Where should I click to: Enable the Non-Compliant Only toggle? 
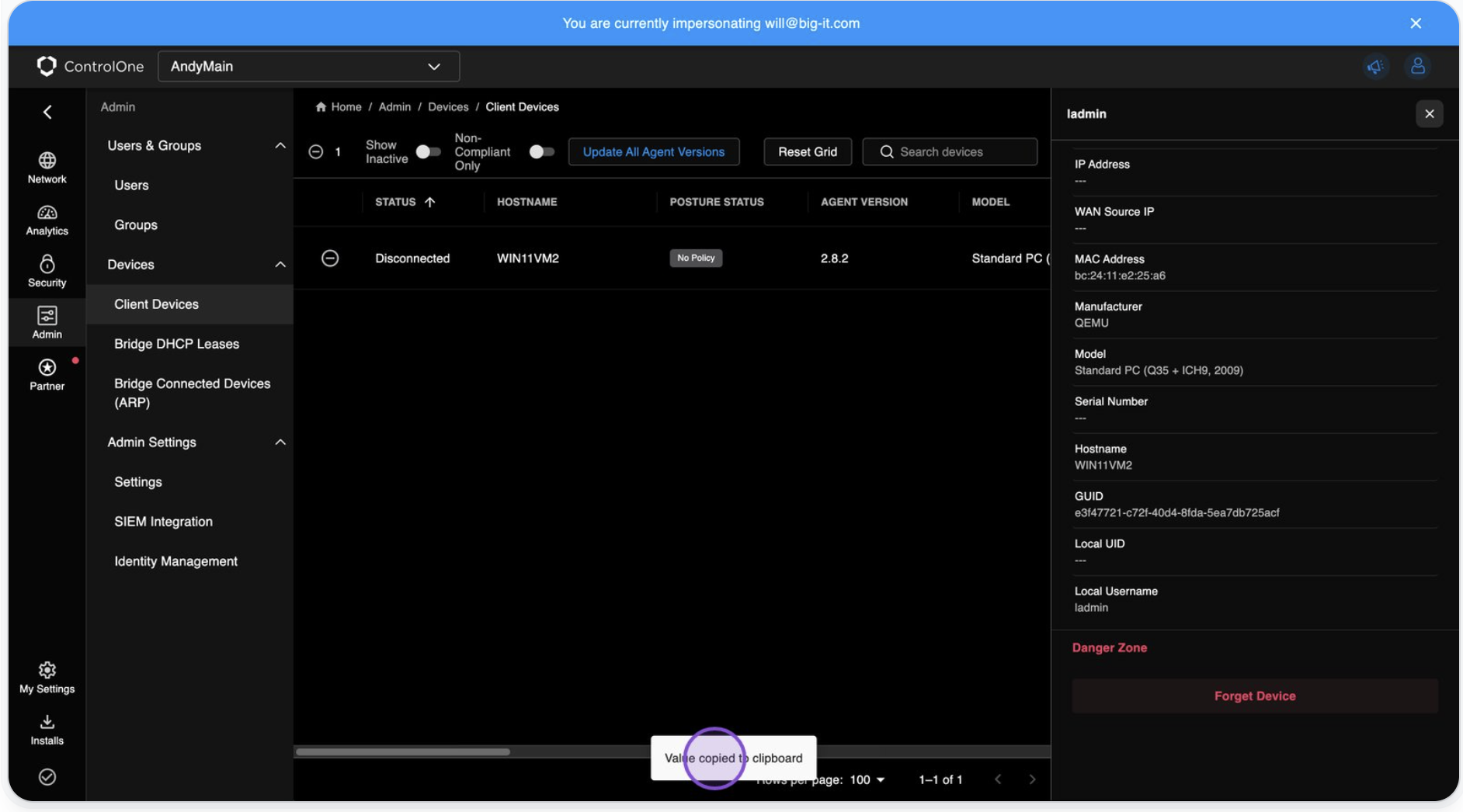tap(542, 152)
